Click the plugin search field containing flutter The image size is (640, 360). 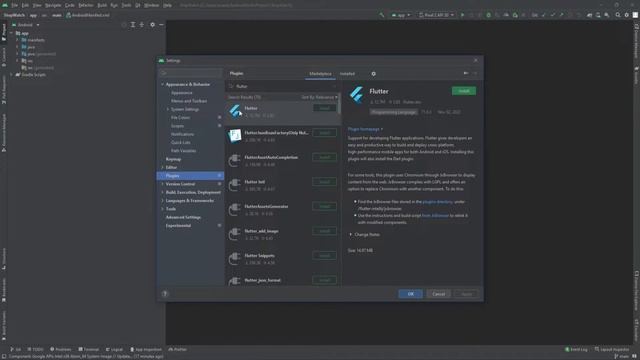click(x=282, y=86)
